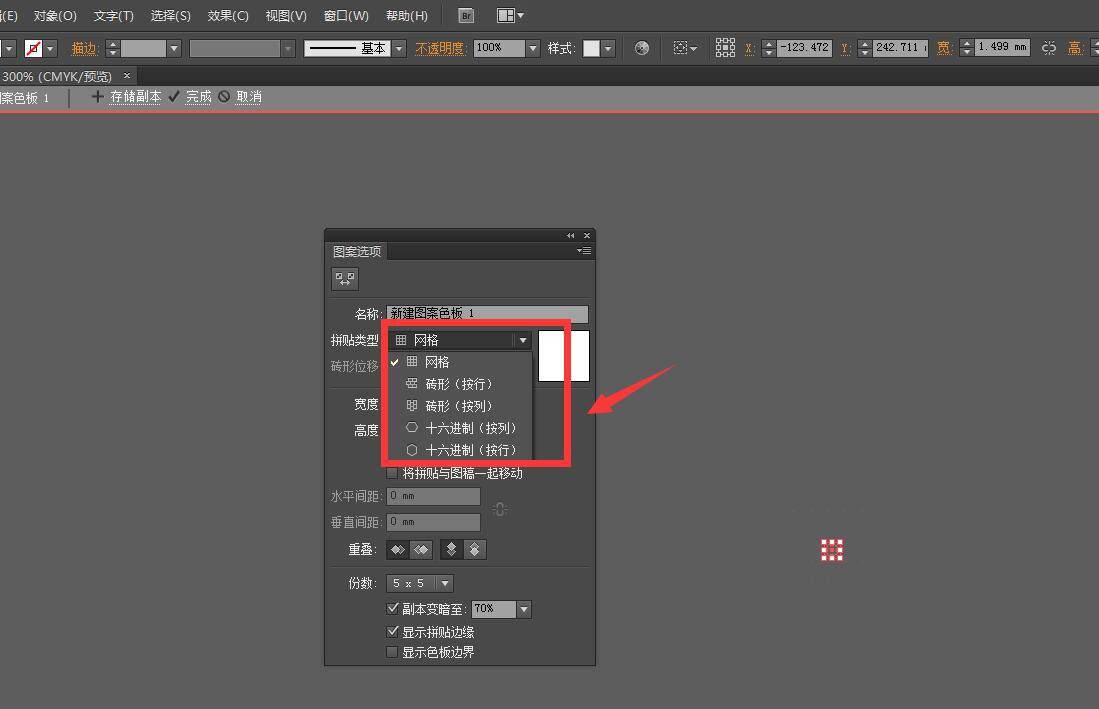This screenshot has height=709, width=1099.
Task: Expand the 70% dim copies dropdown
Action: tap(524, 609)
